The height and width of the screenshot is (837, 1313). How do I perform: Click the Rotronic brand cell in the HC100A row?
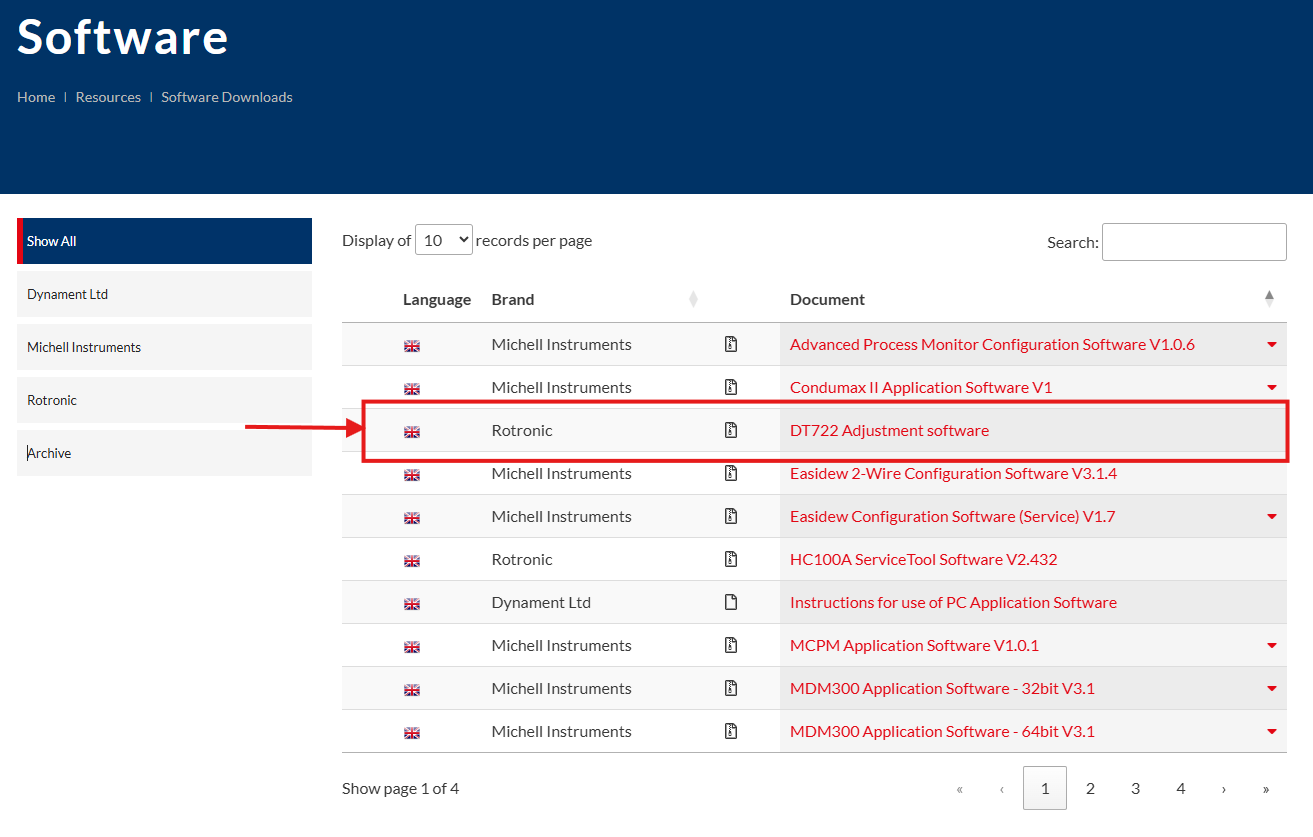pos(522,559)
